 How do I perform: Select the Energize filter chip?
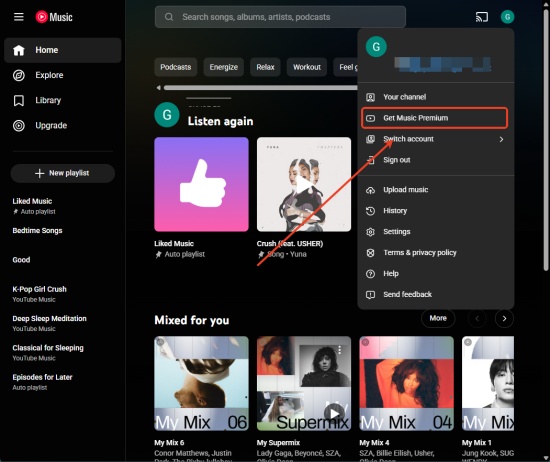pos(224,67)
